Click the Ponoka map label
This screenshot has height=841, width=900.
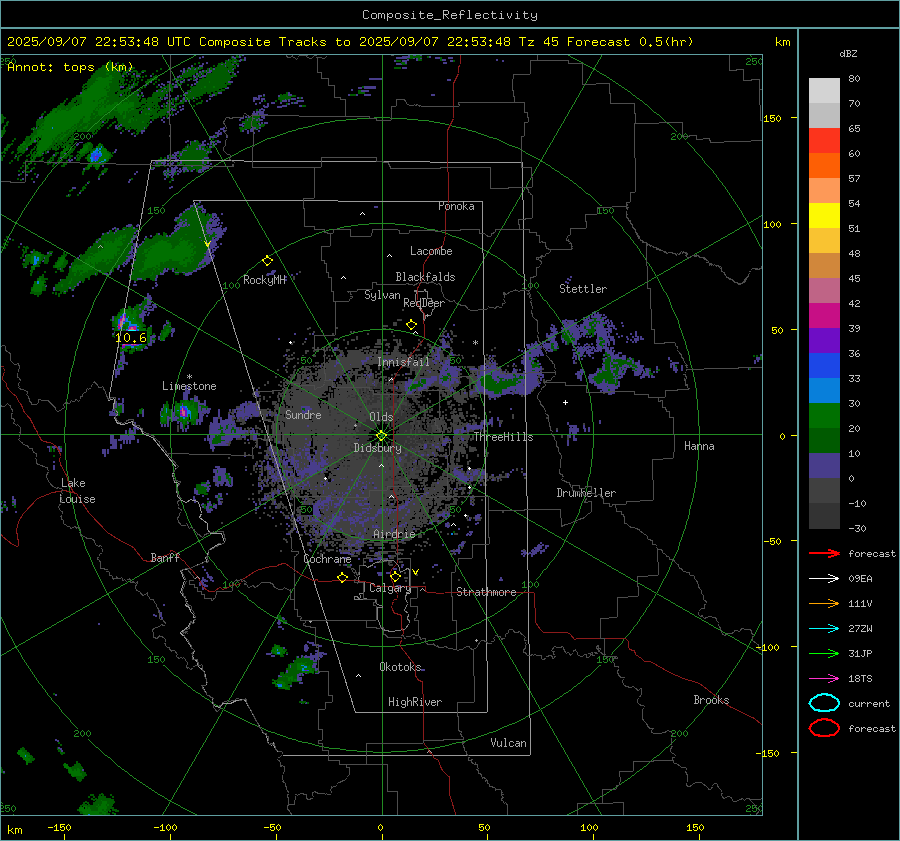pyautogui.click(x=456, y=206)
